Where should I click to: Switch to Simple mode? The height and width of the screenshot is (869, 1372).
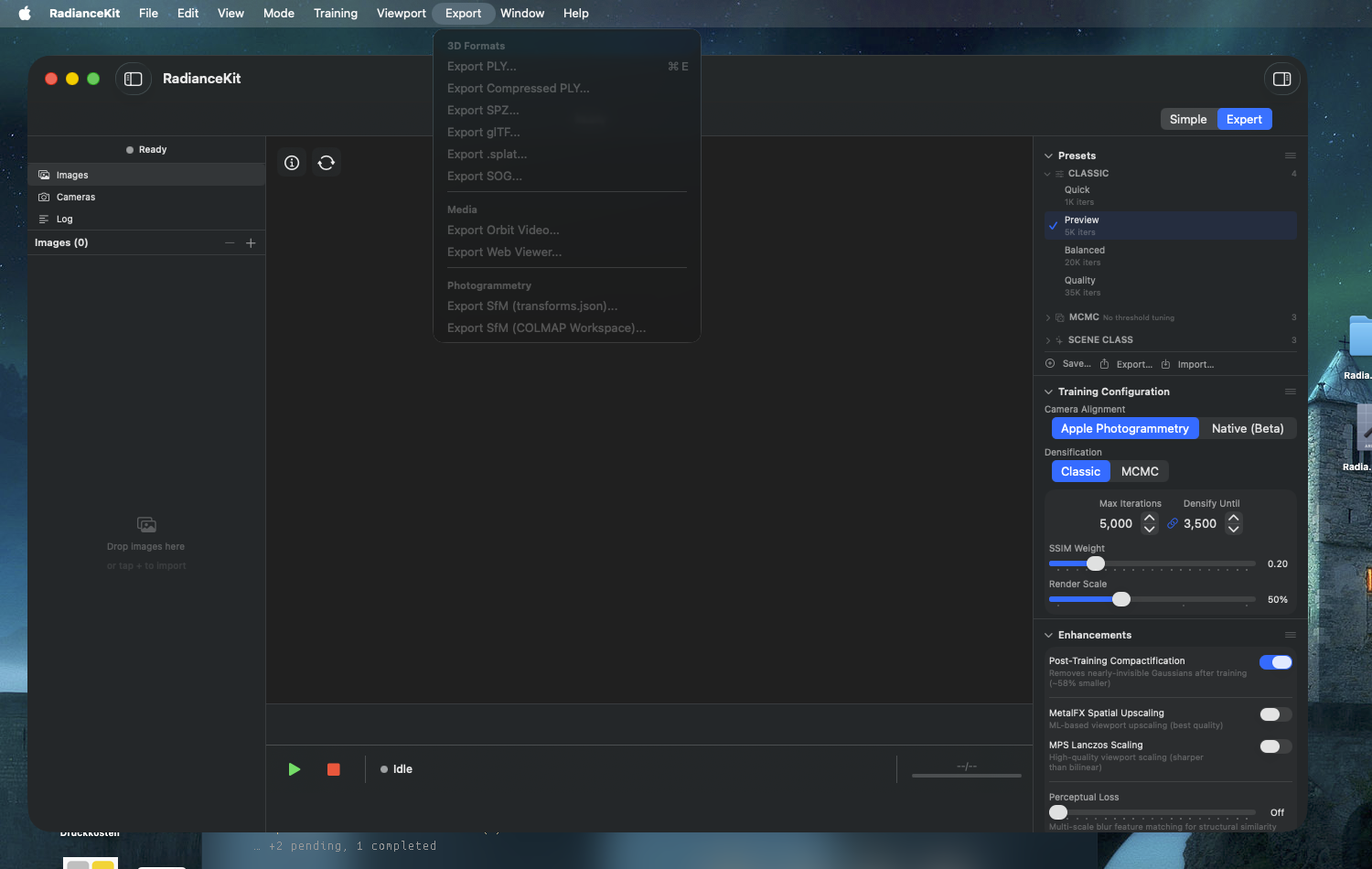[x=1188, y=119]
